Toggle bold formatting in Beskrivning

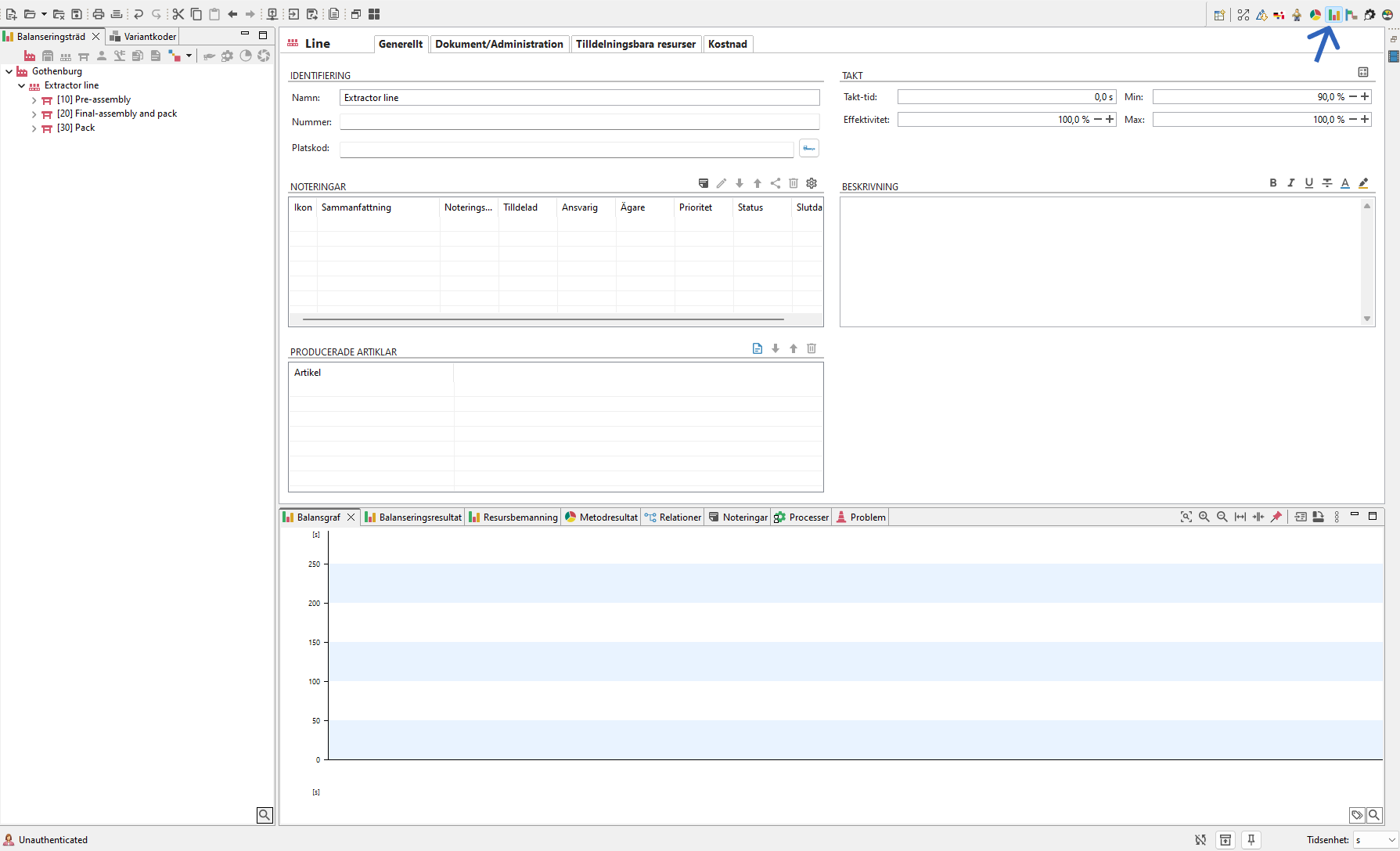[x=1273, y=183]
